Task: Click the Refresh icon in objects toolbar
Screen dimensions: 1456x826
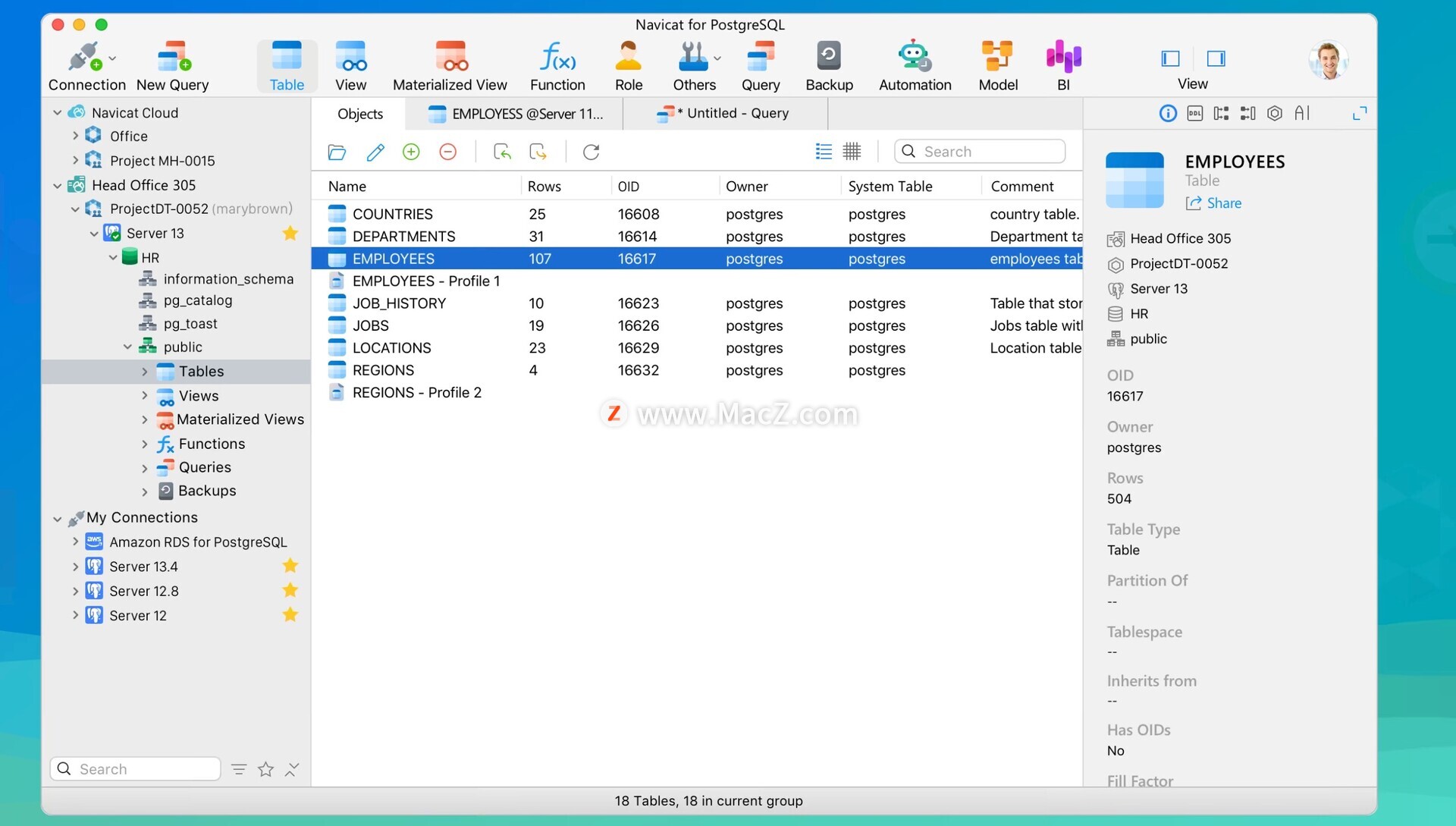Action: (591, 152)
